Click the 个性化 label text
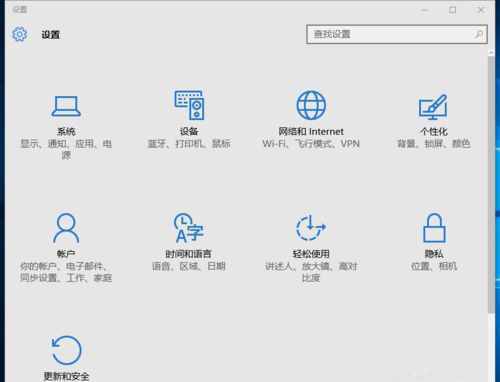The width and height of the screenshot is (500, 382). pos(434,131)
